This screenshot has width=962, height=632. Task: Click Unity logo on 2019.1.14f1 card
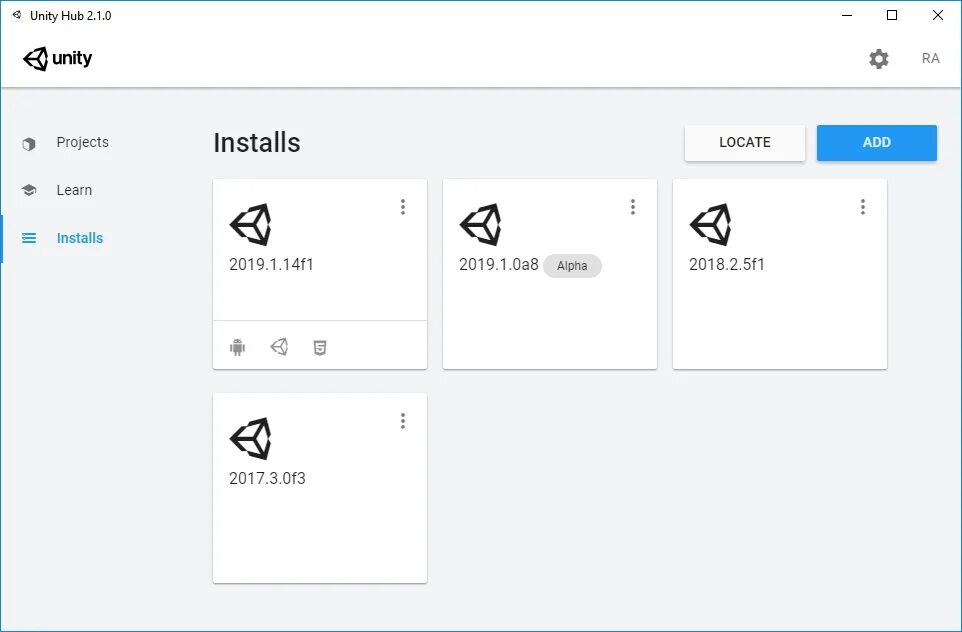(250, 225)
